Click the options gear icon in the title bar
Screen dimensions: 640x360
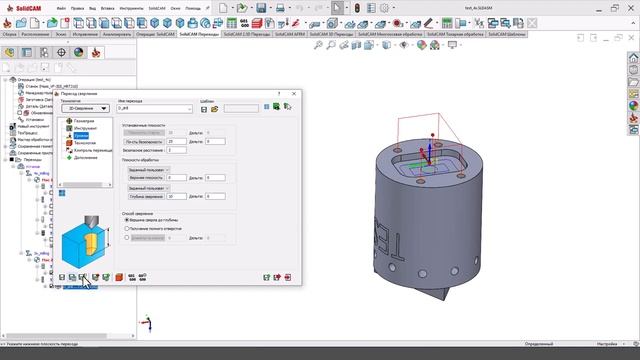click(384, 8)
